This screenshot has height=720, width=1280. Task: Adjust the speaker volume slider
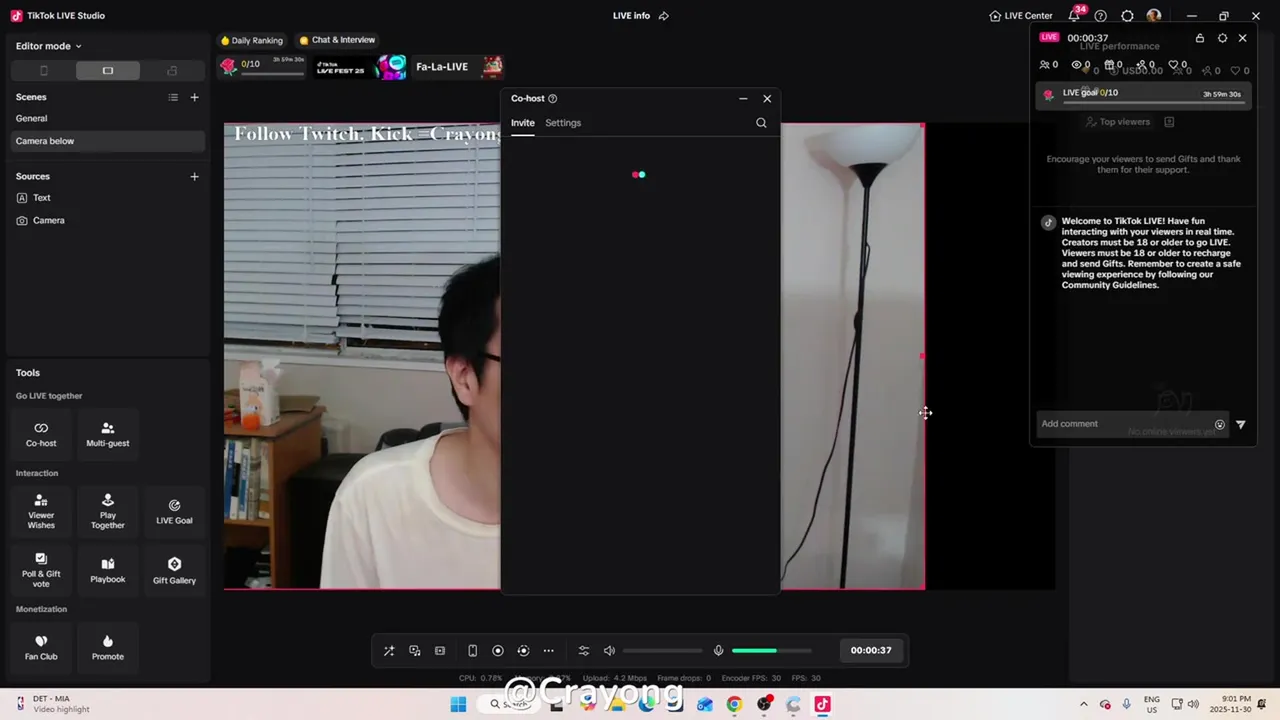pyautogui.click(x=662, y=651)
